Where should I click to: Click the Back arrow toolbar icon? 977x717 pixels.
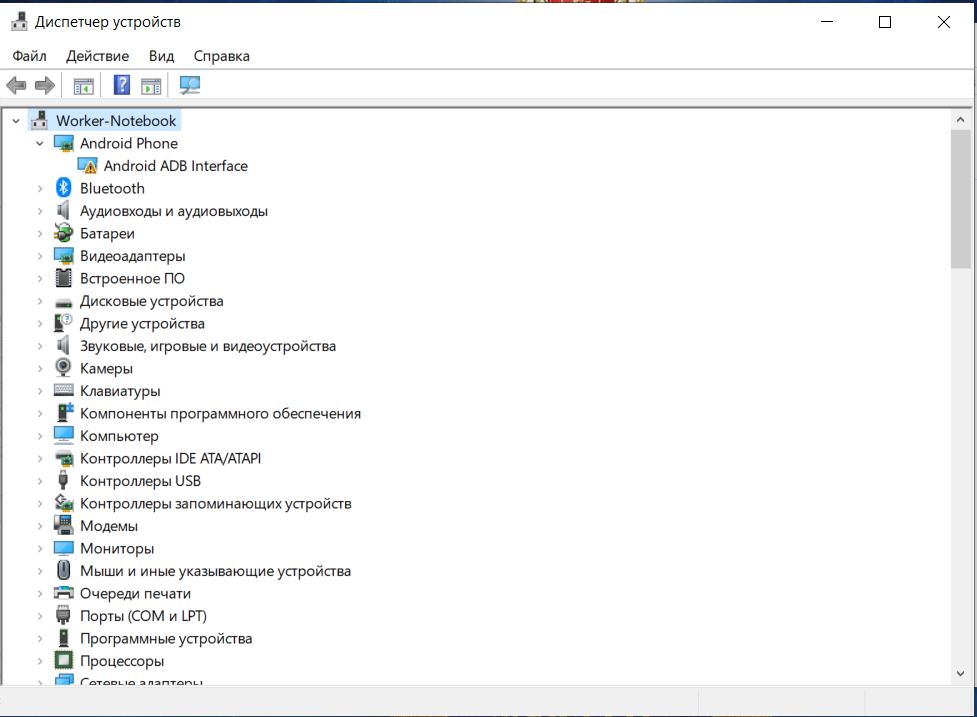coord(16,85)
